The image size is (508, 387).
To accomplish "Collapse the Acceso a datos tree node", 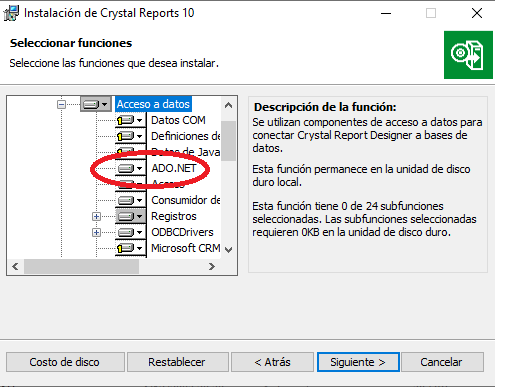I will click(x=61, y=105).
